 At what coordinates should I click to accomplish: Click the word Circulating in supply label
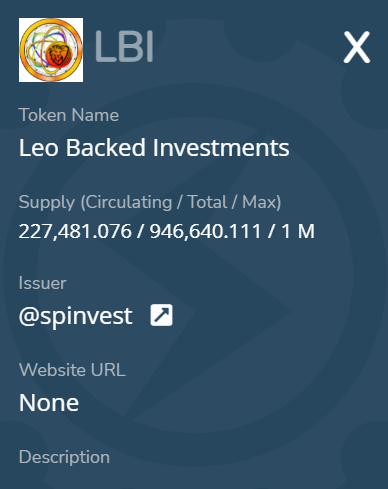point(128,202)
